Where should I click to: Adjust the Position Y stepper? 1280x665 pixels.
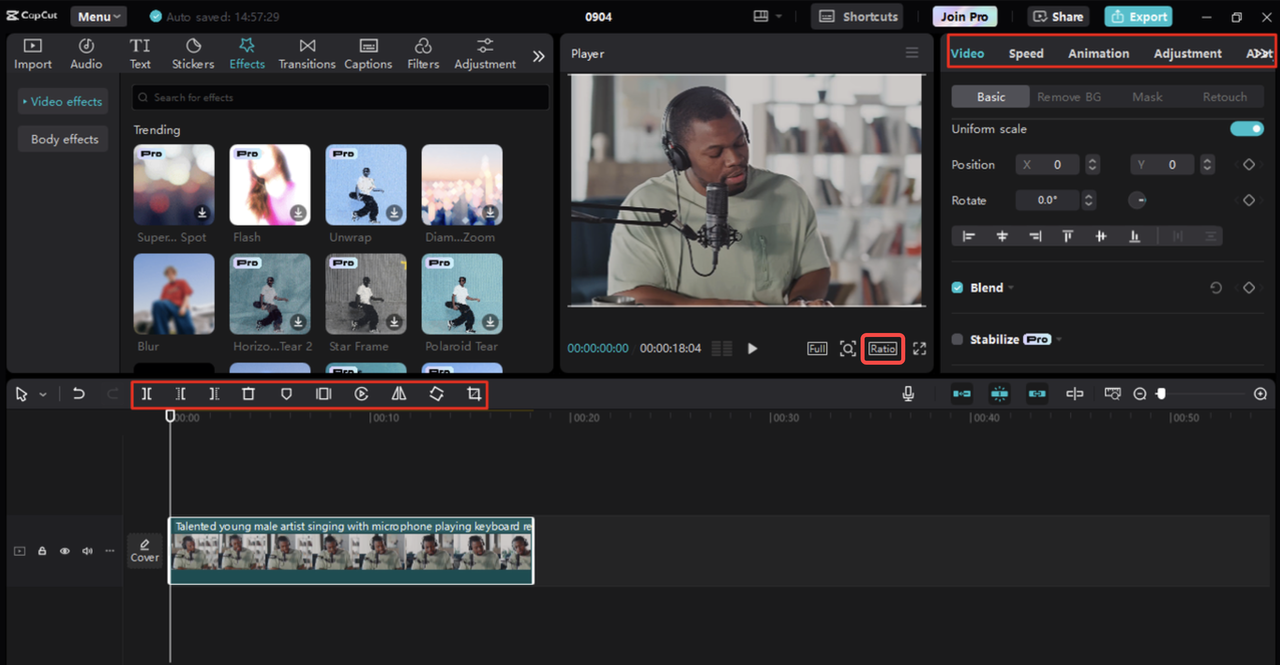coord(1208,165)
